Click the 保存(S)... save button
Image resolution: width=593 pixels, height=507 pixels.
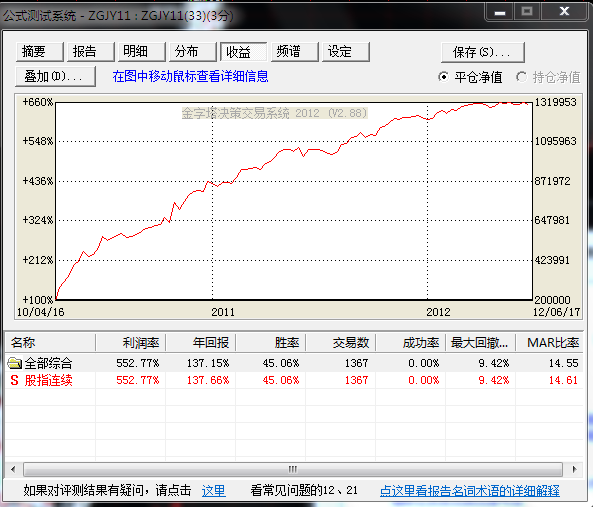[x=483, y=52]
